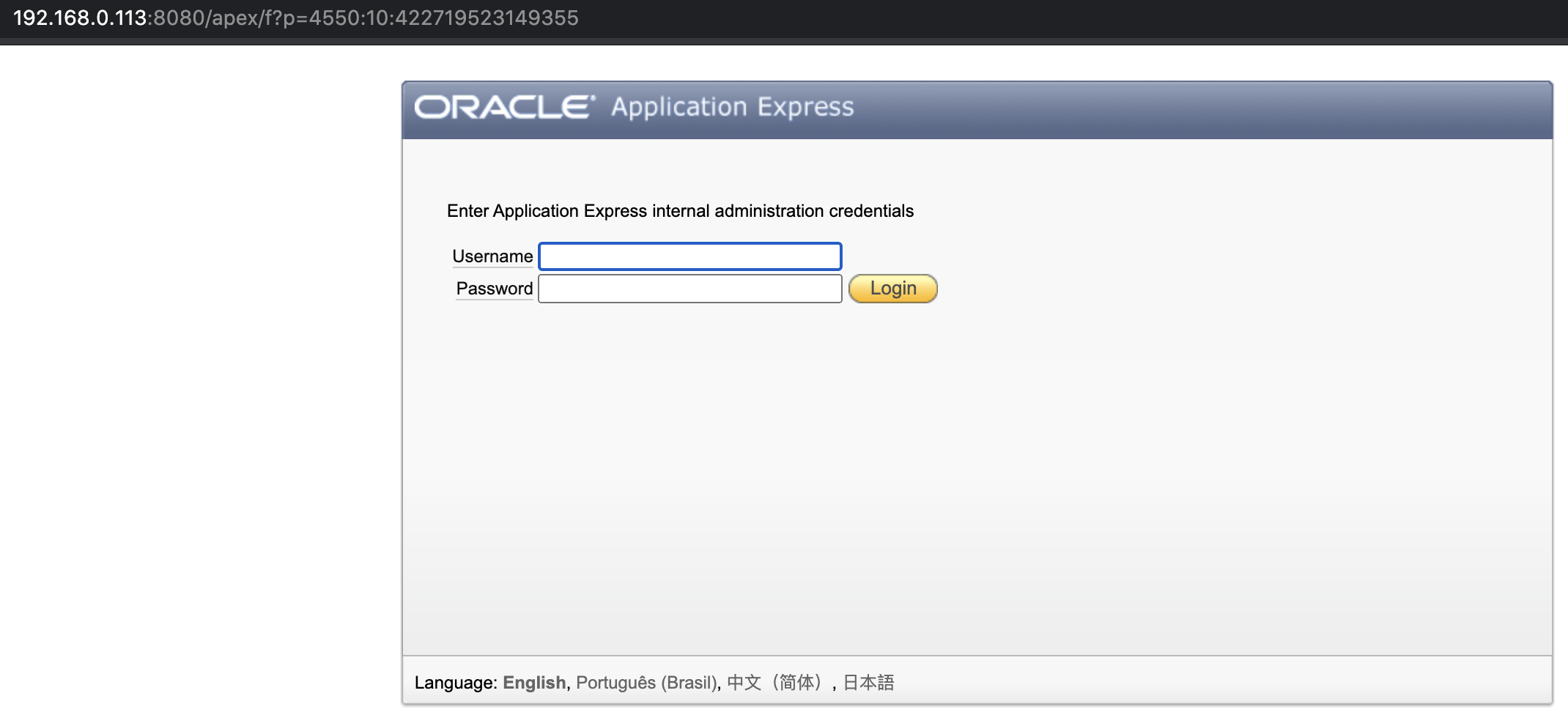Click the Application Express header title
Viewport: 1568px width, 715px height.
point(733,107)
